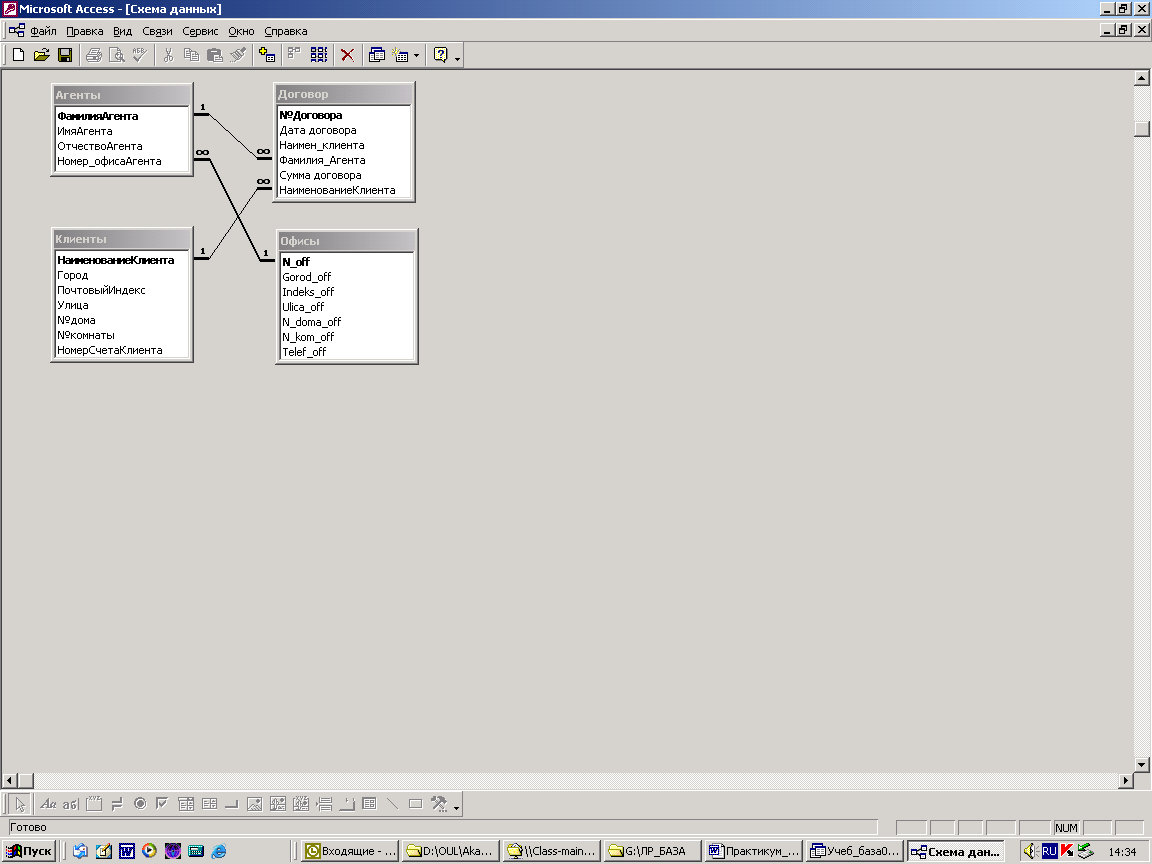Select the Command Button tool
This screenshot has width=1152, height=864.
click(x=231, y=804)
